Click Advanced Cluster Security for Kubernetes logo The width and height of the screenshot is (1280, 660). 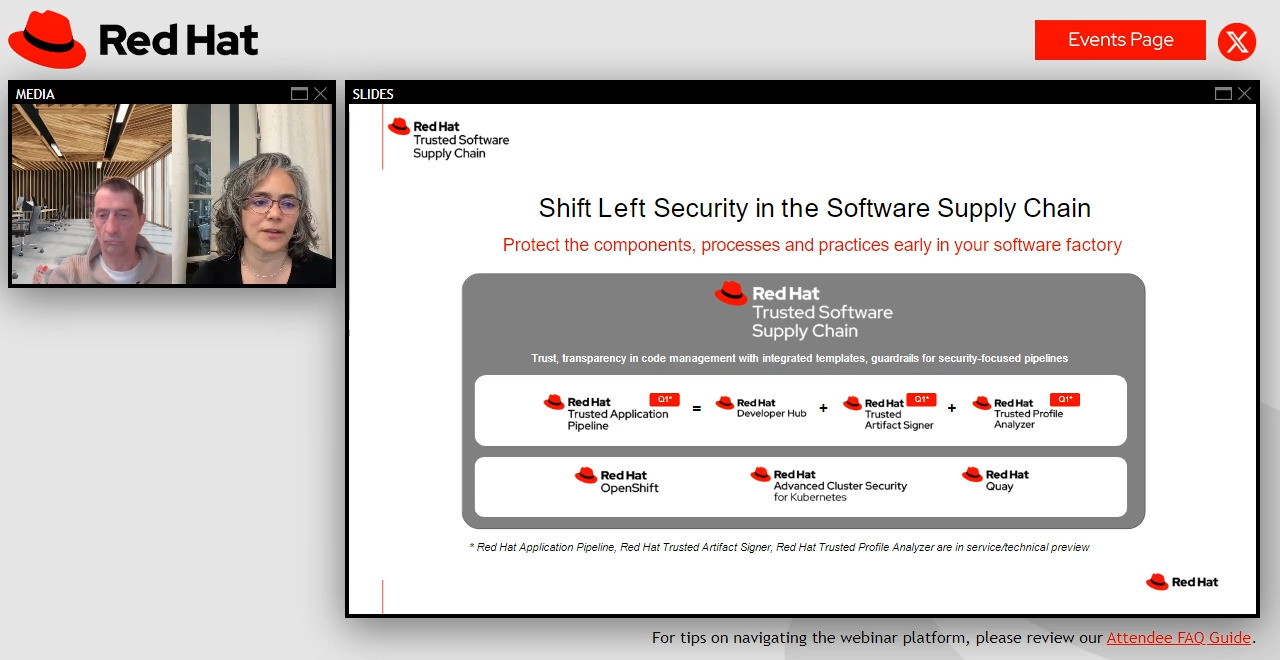coord(829,485)
